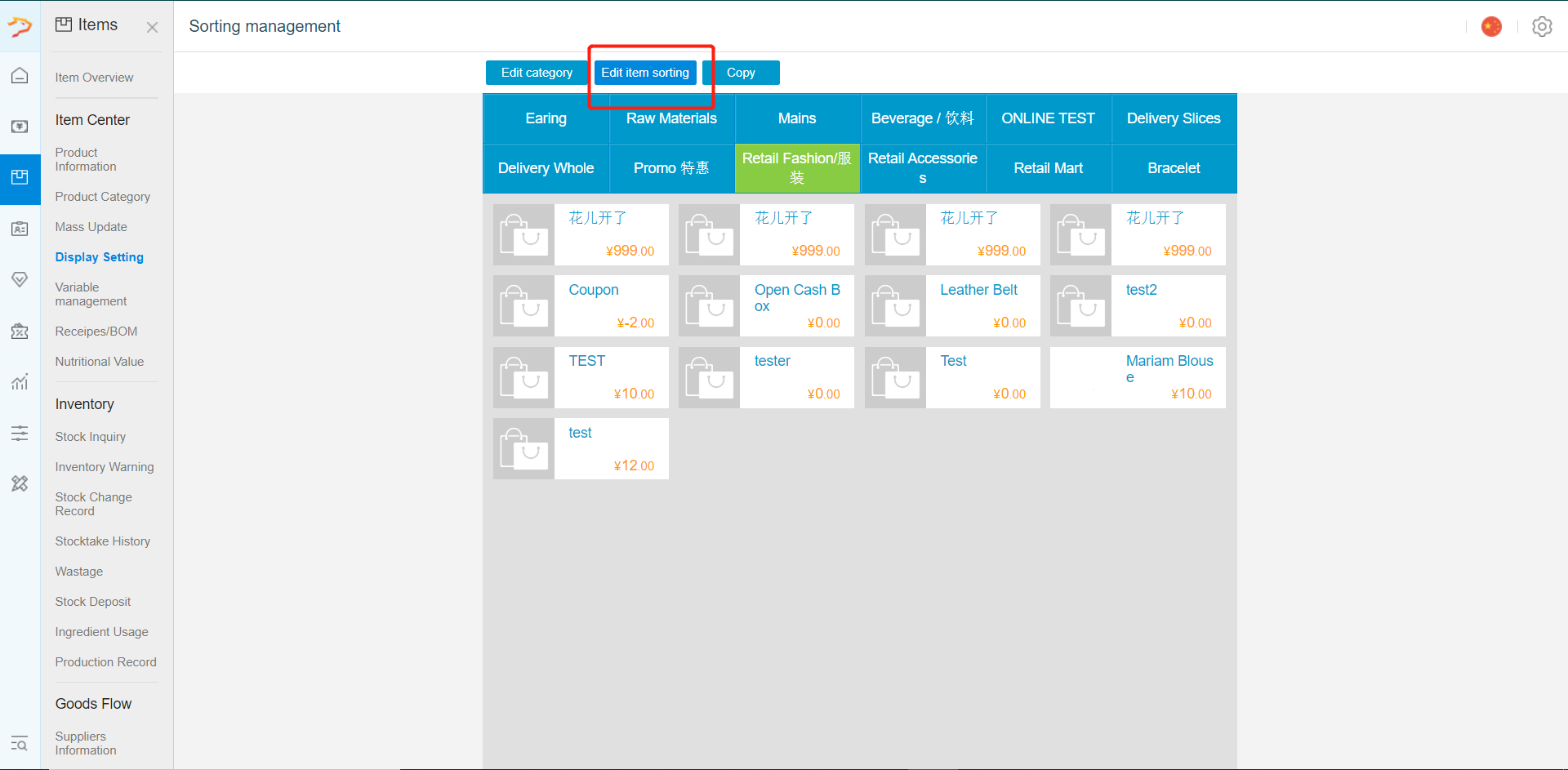Image resolution: width=1568 pixels, height=770 pixels.
Task: Select the Mariam Blouse item name
Action: click(x=1169, y=369)
